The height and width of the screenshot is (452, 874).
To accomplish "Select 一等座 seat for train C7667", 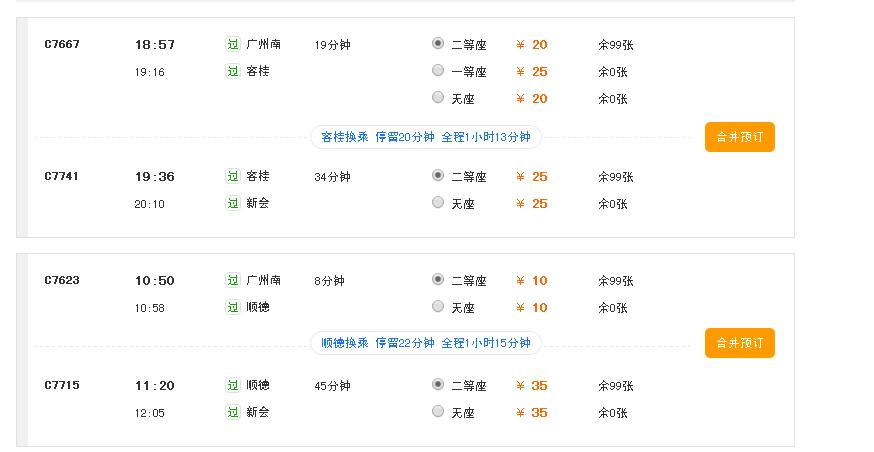I will pyautogui.click(x=438, y=71).
